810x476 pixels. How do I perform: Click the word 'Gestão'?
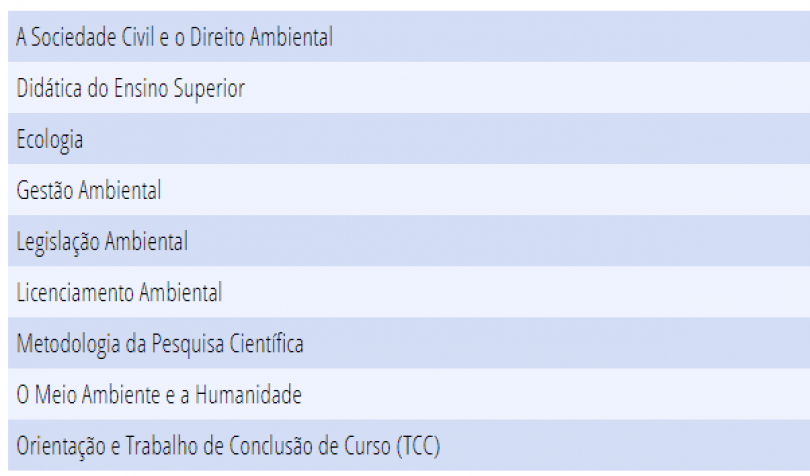[x=45, y=190]
